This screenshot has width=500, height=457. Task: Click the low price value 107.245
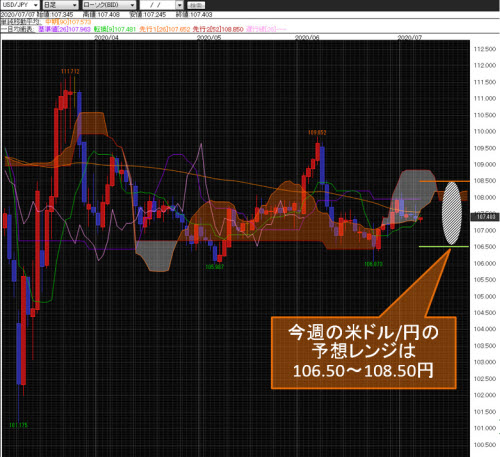[155, 15]
